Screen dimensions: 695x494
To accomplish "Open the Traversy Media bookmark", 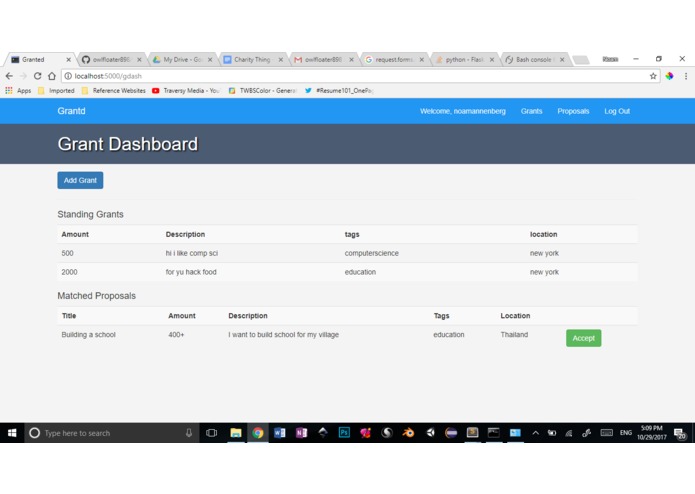I will (x=186, y=90).
